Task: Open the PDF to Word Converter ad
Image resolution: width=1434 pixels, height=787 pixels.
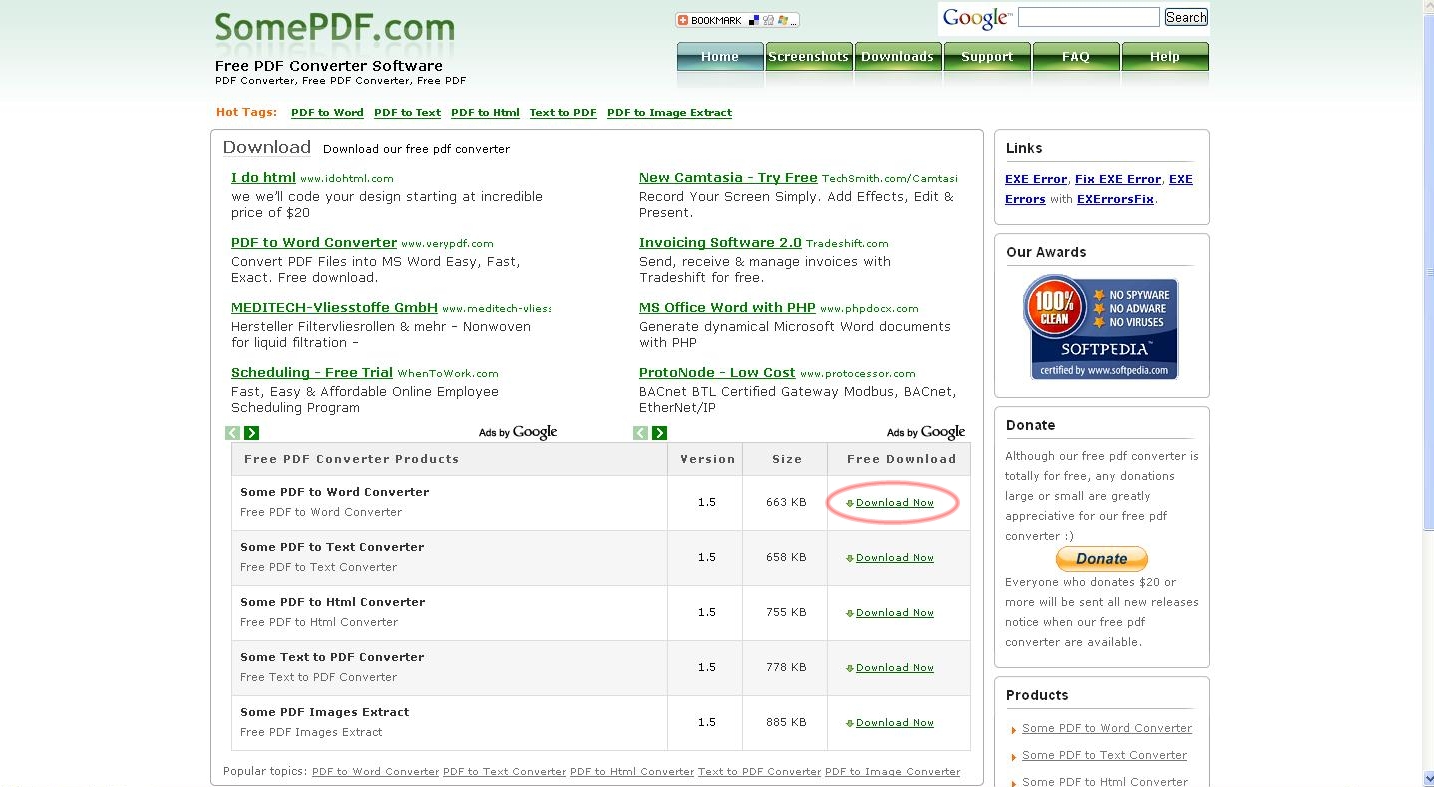Action: [x=314, y=243]
